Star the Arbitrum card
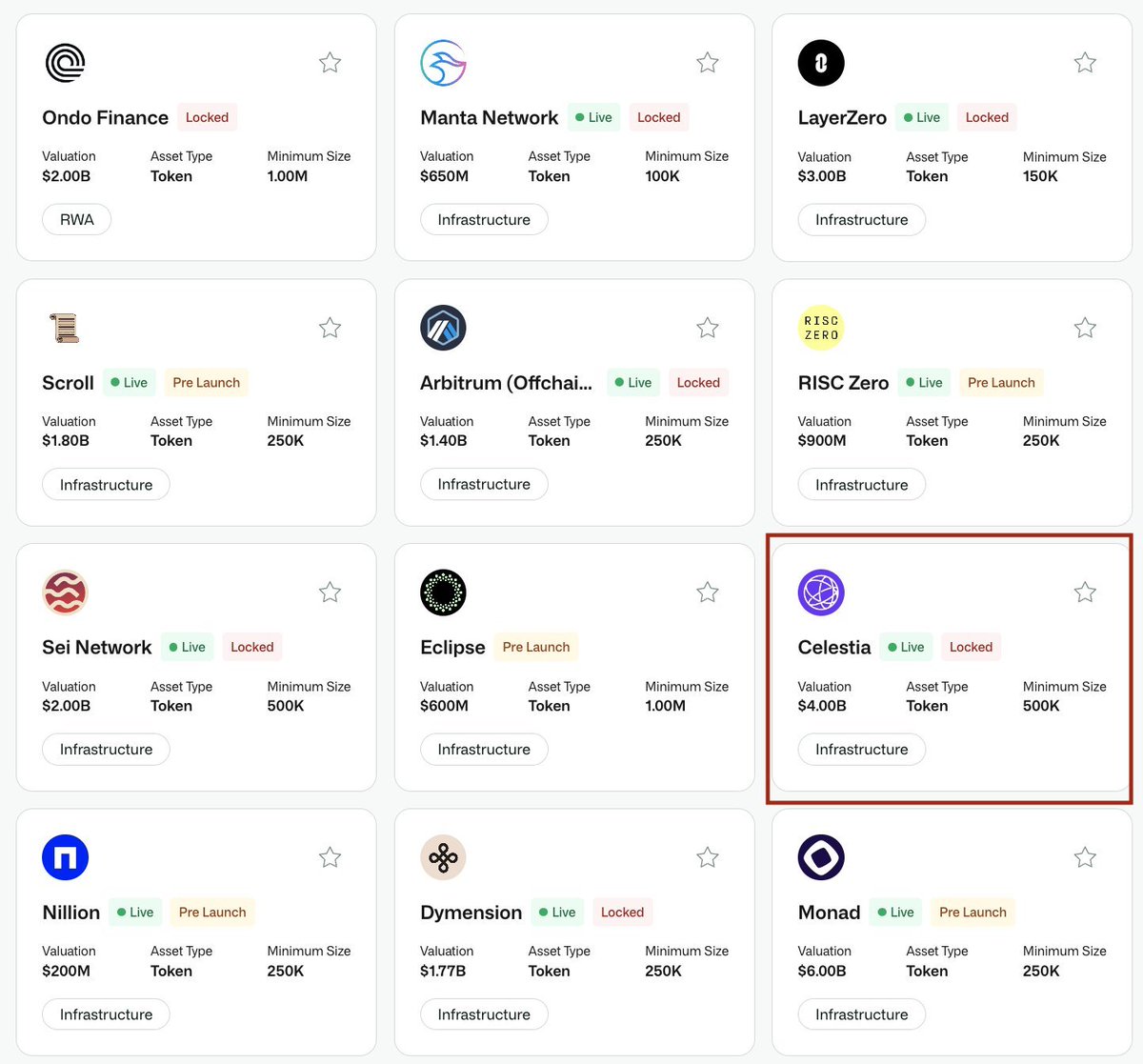1143x1064 pixels. tap(708, 328)
